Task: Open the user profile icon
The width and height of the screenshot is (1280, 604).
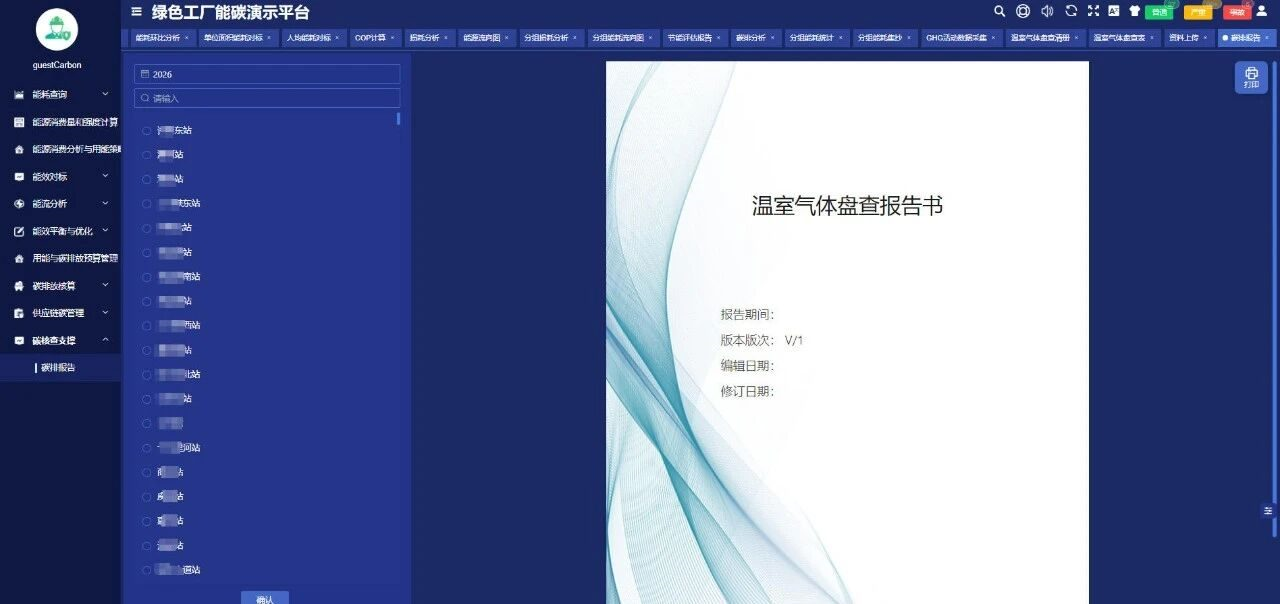Action: pyautogui.click(x=1261, y=11)
